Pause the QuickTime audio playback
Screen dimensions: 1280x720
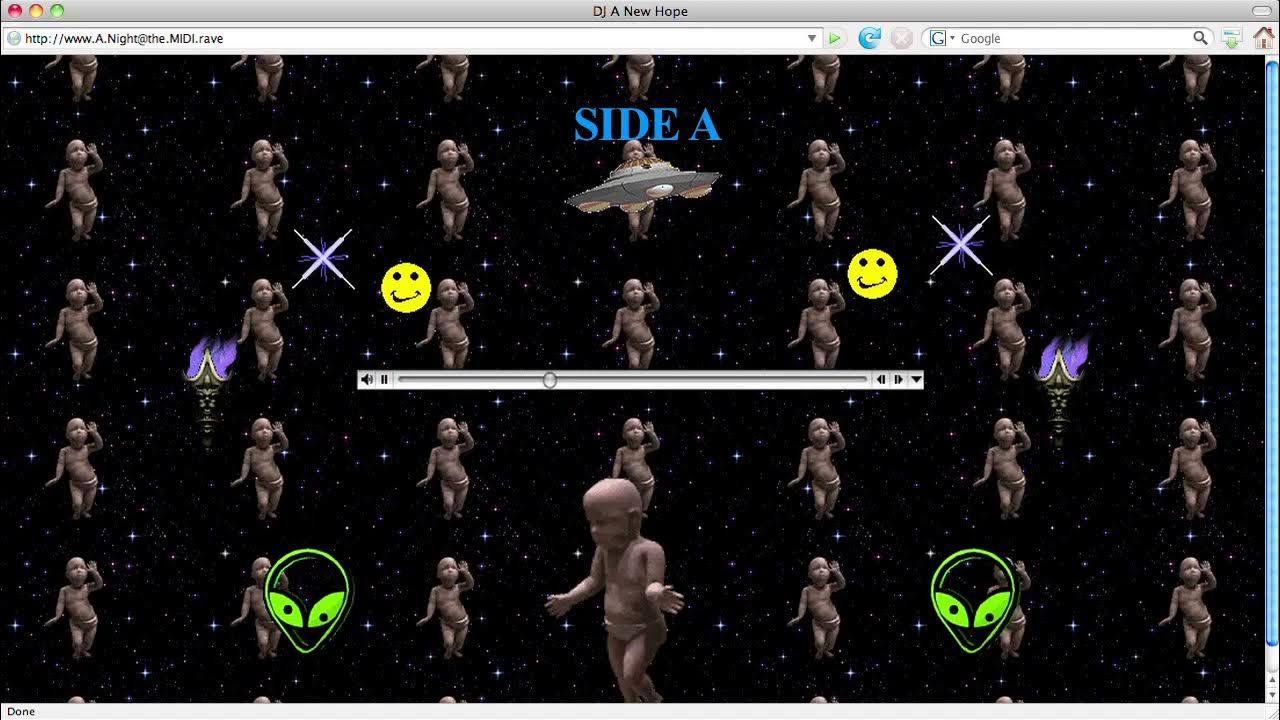pyautogui.click(x=384, y=380)
